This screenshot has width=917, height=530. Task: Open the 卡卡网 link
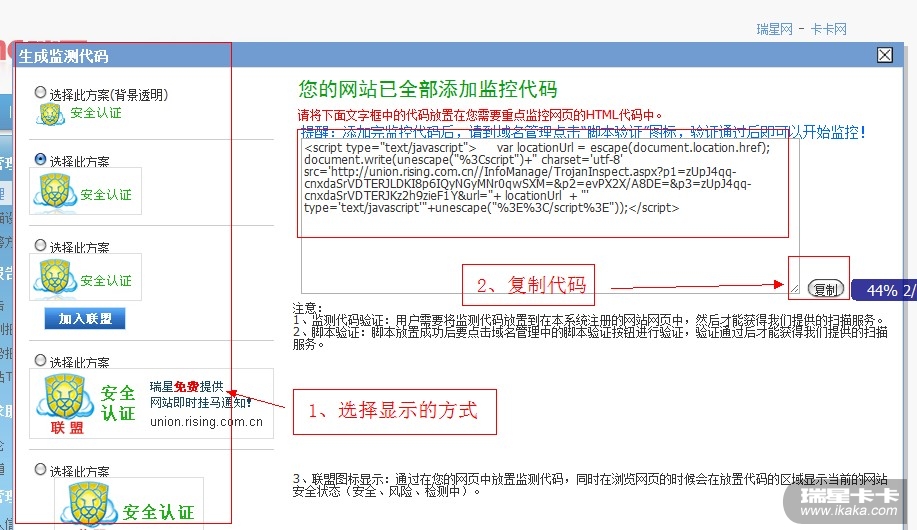829,29
